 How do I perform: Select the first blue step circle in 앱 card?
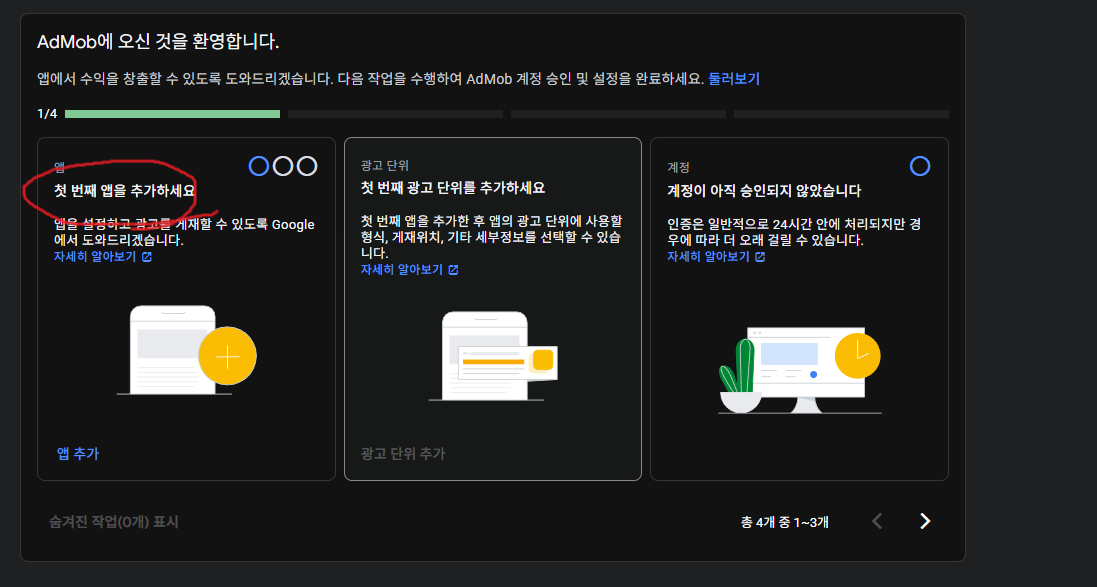tap(259, 166)
